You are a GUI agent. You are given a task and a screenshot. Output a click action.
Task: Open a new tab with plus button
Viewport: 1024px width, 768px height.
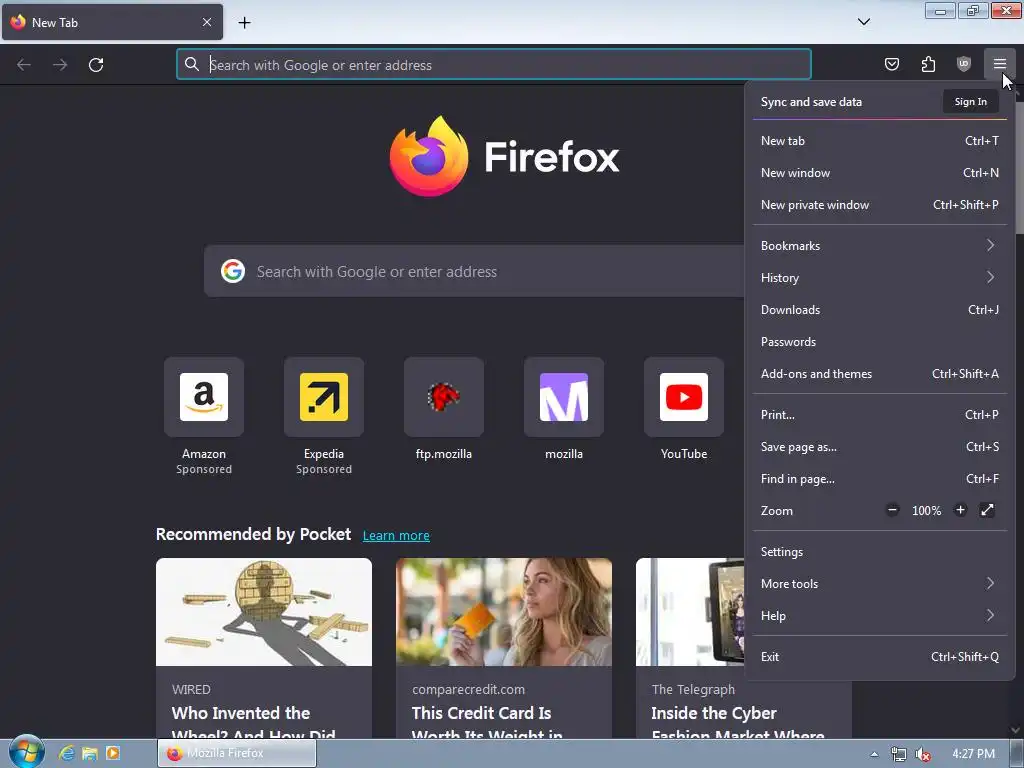[244, 22]
